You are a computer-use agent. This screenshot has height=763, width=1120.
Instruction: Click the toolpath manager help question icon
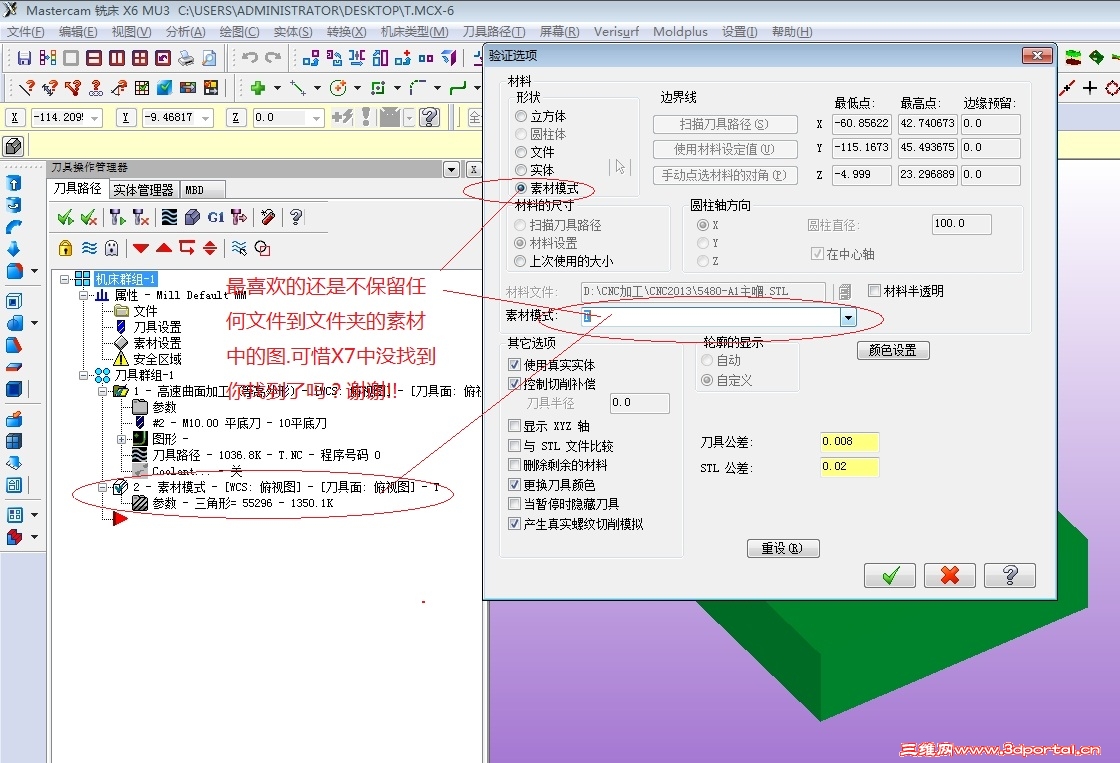pos(296,217)
